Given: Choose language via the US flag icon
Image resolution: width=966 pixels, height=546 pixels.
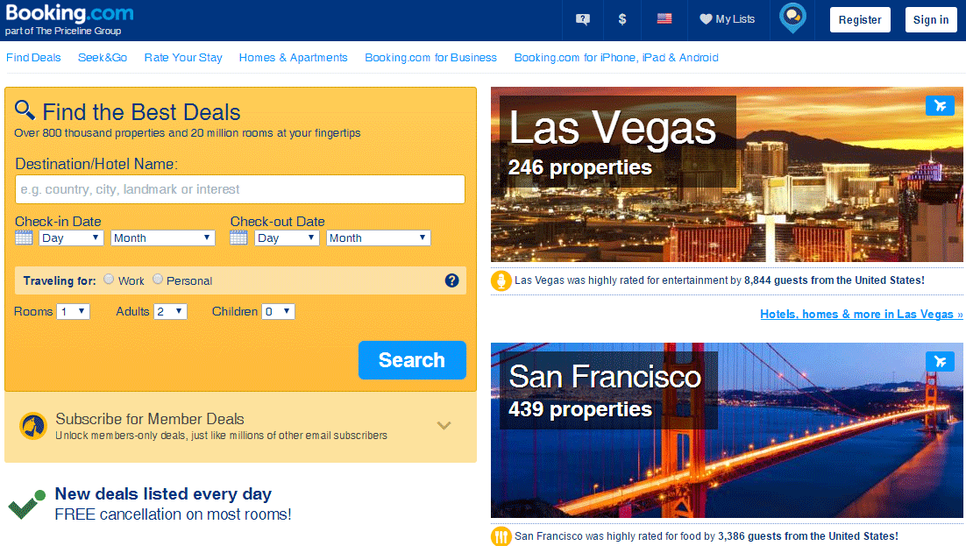Looking at the screenshot, I should 664,19.
